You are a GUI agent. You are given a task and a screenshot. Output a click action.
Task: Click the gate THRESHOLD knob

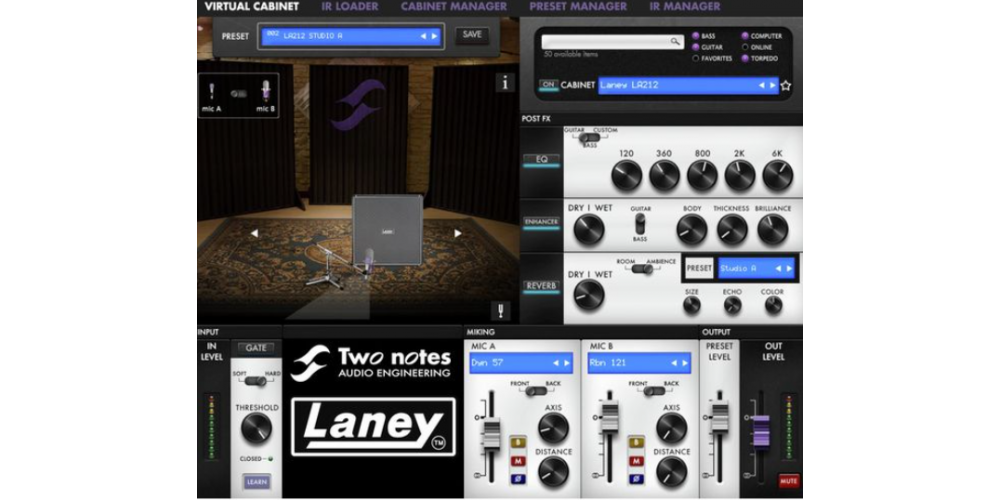click(x=256, y=428)
